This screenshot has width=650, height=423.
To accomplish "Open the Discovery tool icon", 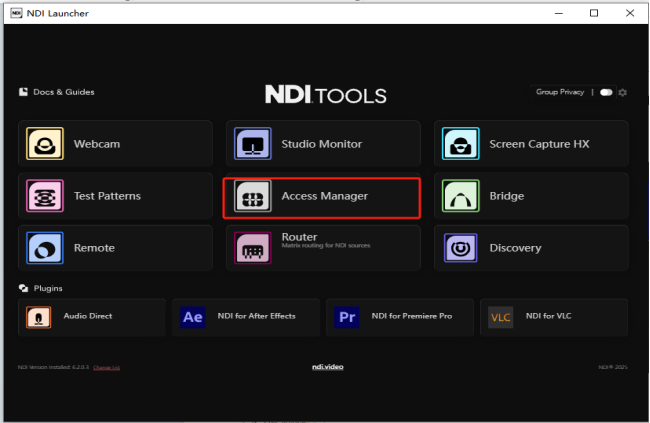I will (461, 248).
